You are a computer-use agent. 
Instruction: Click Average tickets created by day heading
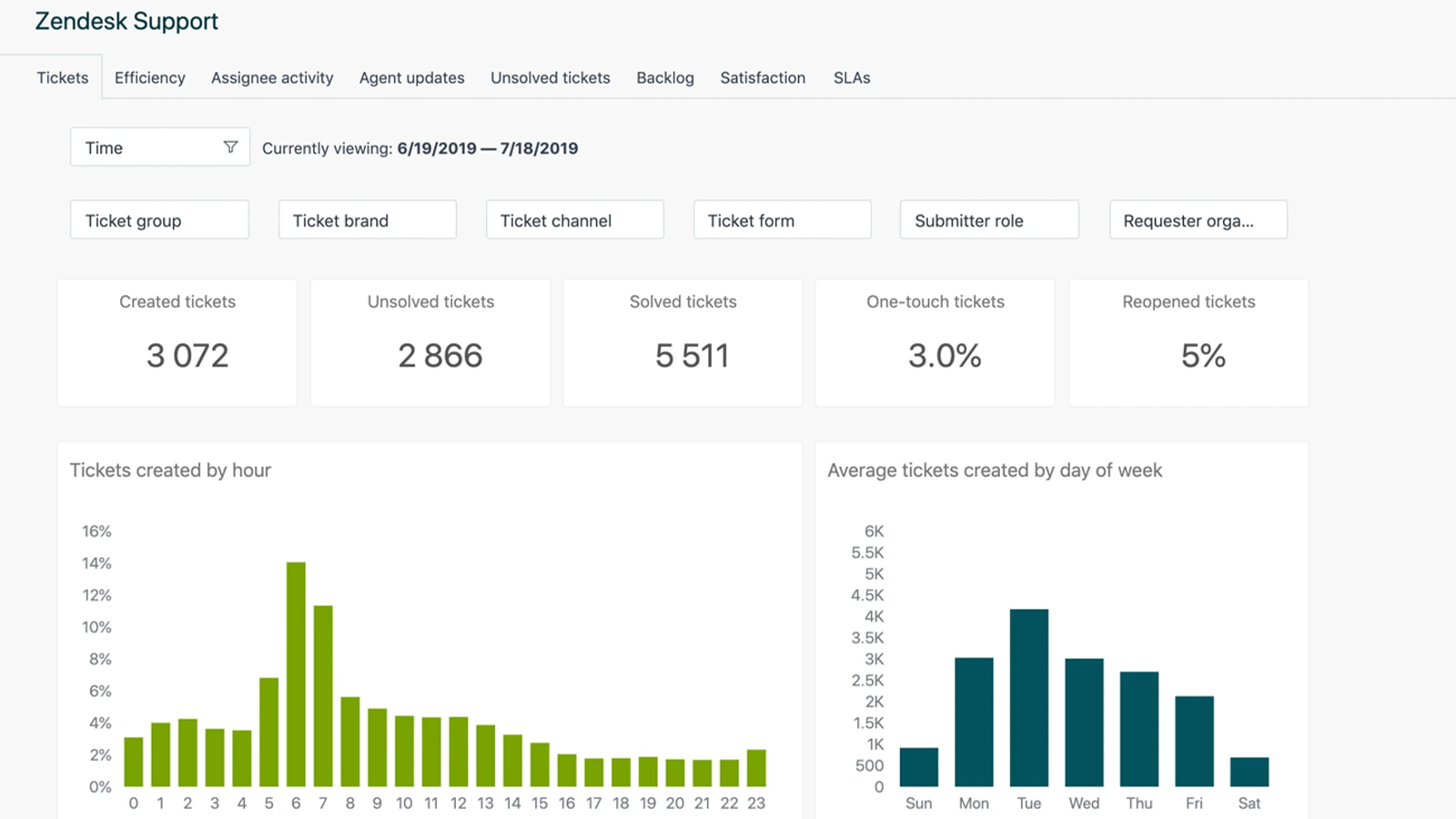coord(995,470)
